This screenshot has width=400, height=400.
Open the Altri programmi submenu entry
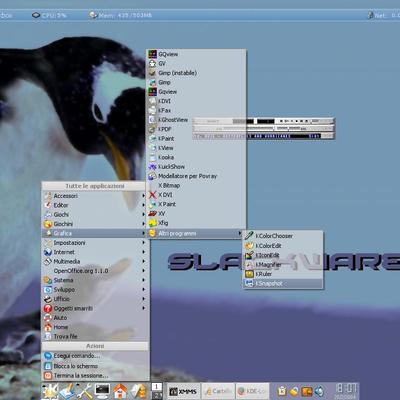pos(196,233)
